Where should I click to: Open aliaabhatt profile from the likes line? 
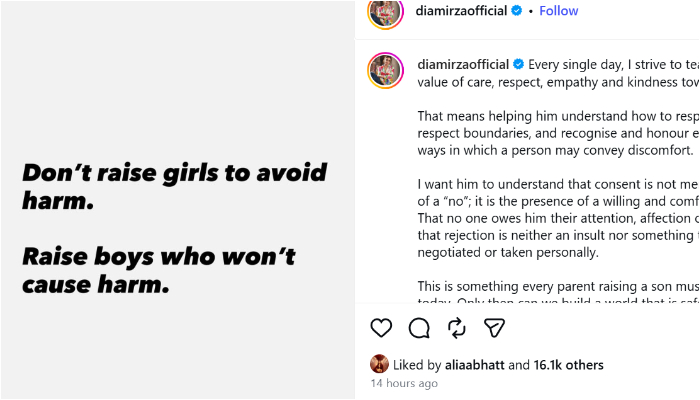click(475, 365)
